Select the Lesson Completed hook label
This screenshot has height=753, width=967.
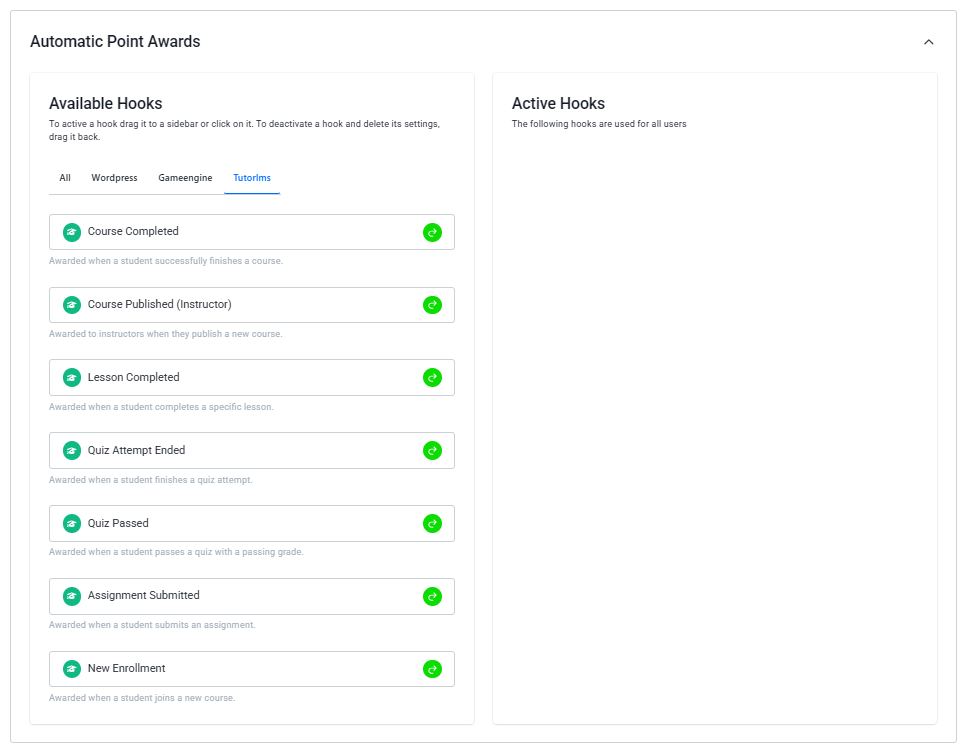(133, 377)
